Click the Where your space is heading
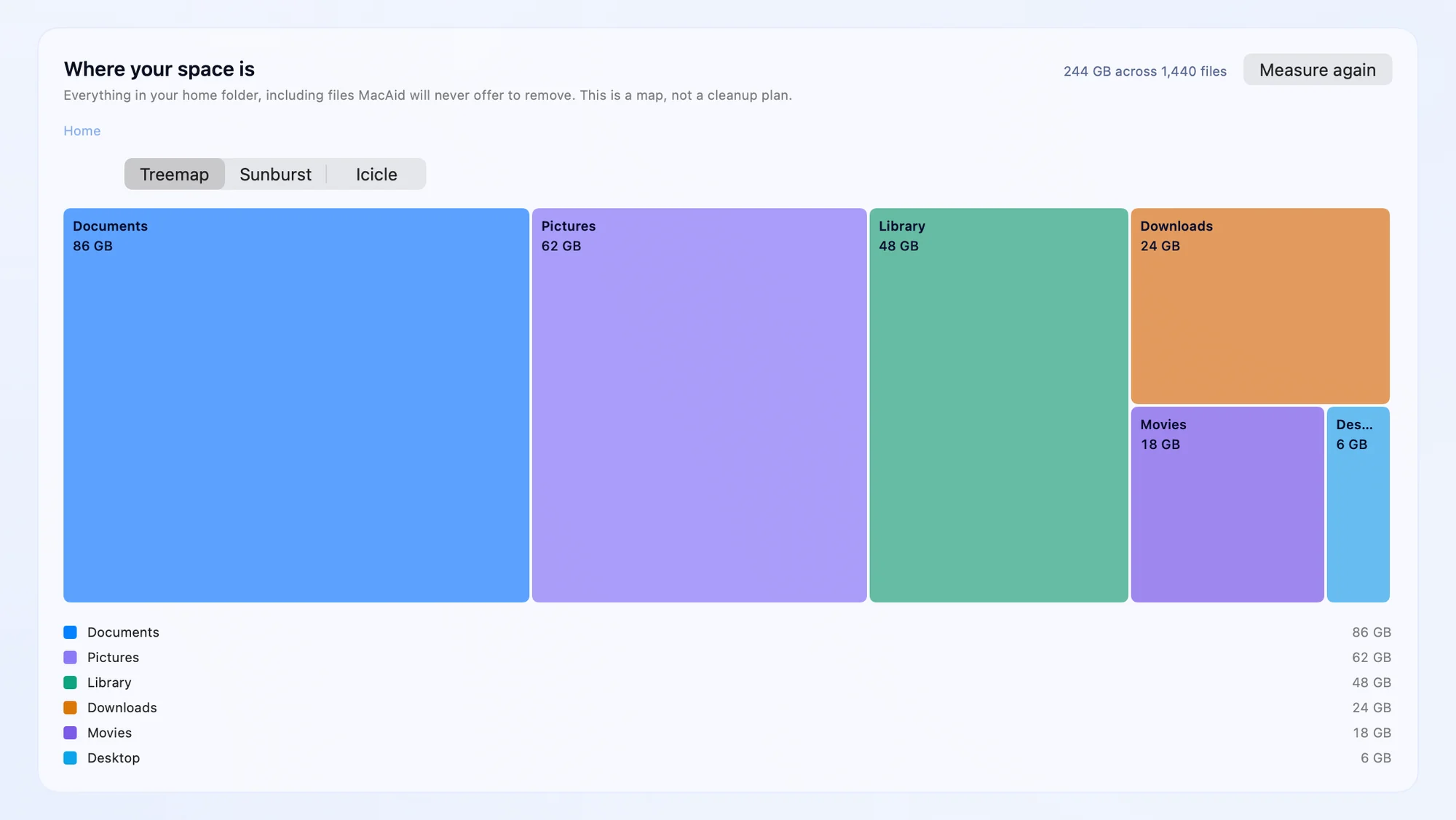Viewport: 1456px width, 820px height. pos(159,69)
